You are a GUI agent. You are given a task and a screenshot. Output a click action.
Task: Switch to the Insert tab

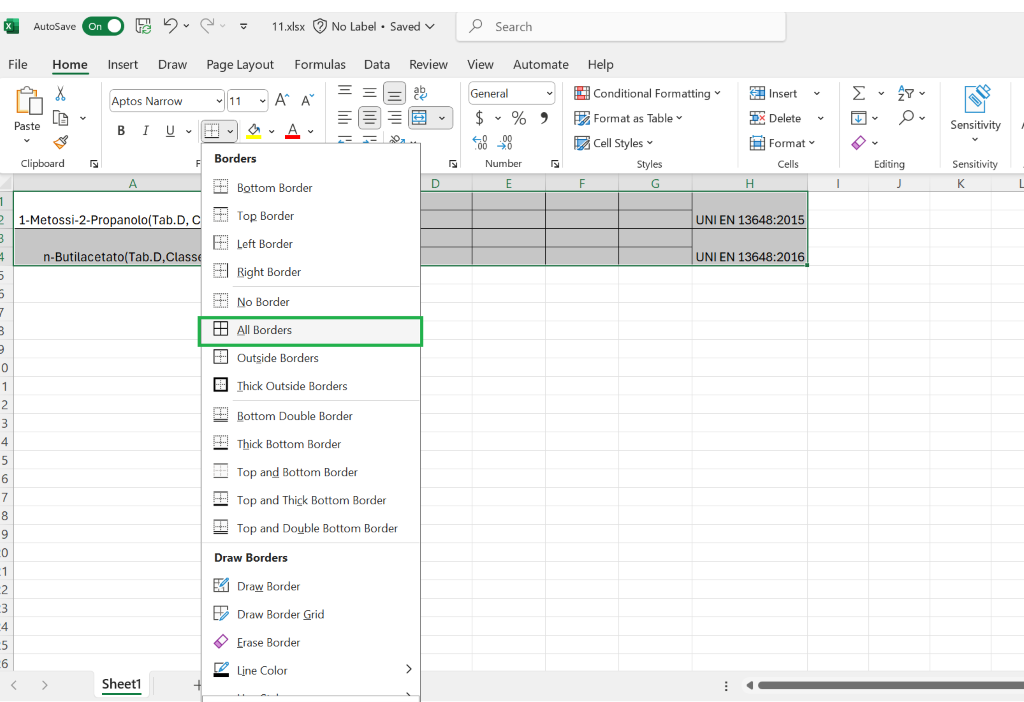123,65
